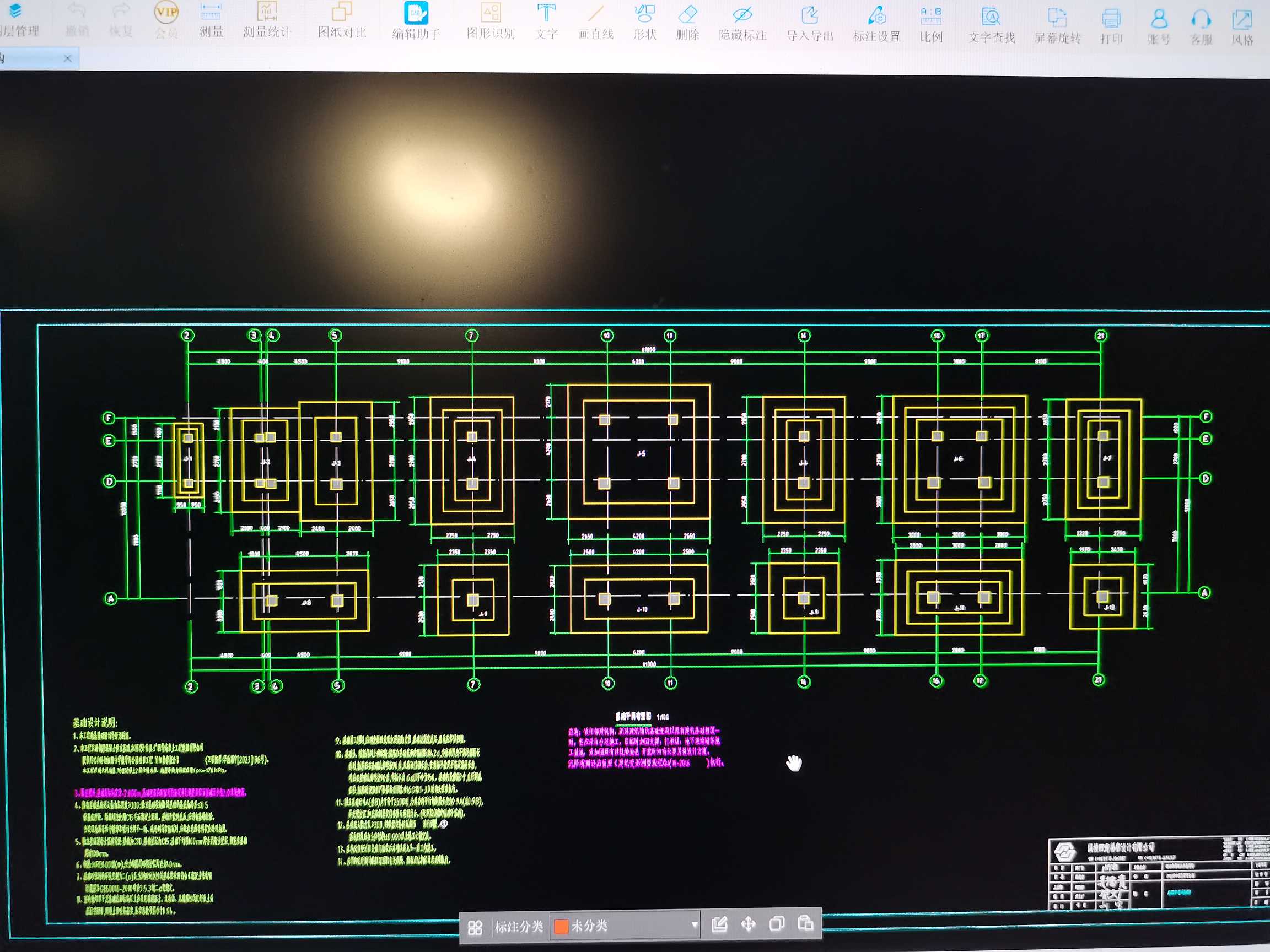Open 测量统计 measurement statistics

[267, 20]
